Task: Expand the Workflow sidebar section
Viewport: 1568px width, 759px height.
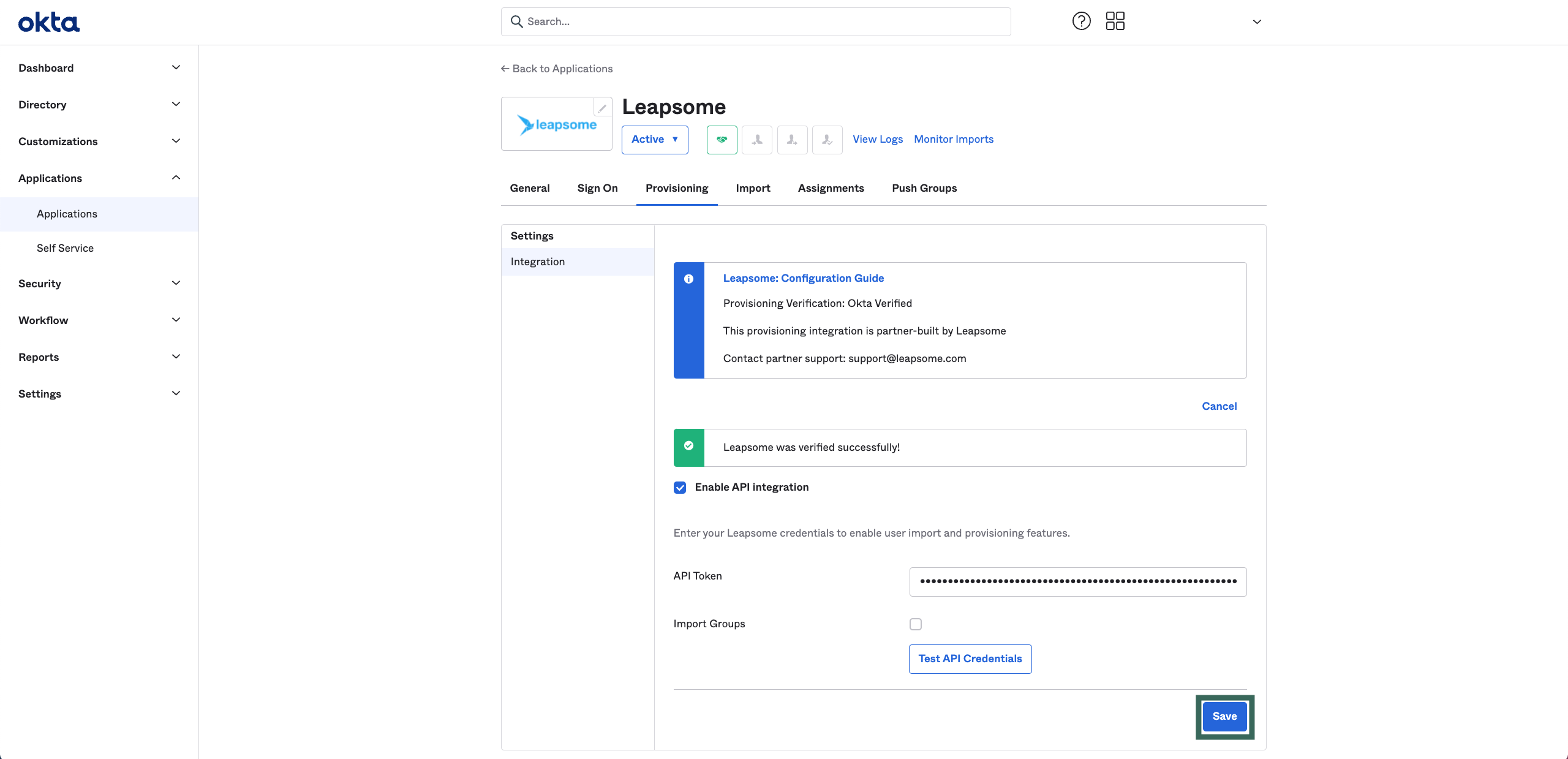Action: (99, 320)
